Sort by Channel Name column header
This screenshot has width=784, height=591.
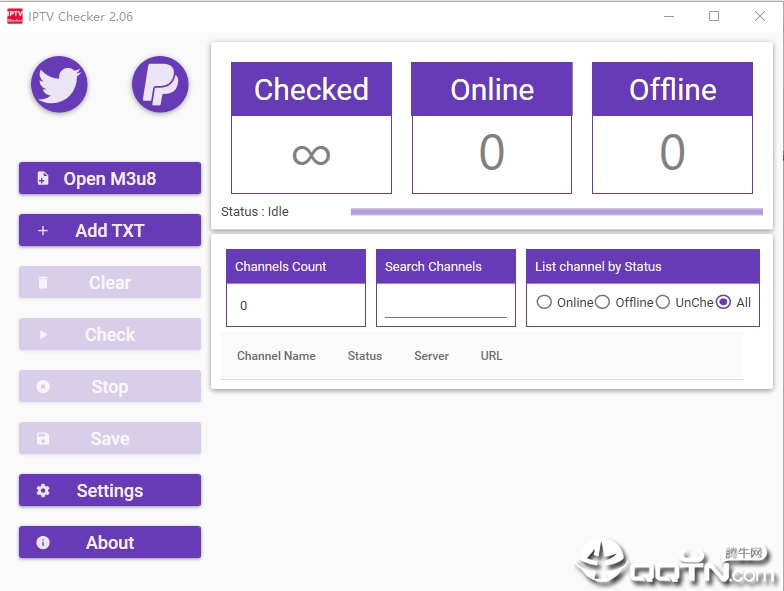(x=276, y=356)
